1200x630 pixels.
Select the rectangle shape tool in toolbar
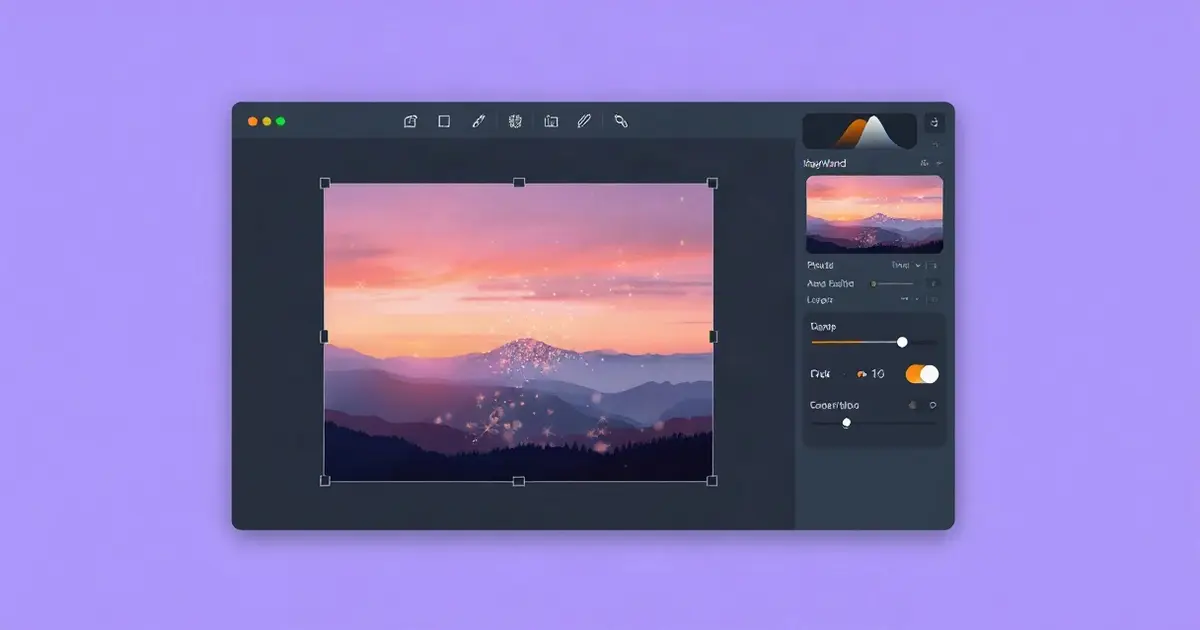(444, 121)
